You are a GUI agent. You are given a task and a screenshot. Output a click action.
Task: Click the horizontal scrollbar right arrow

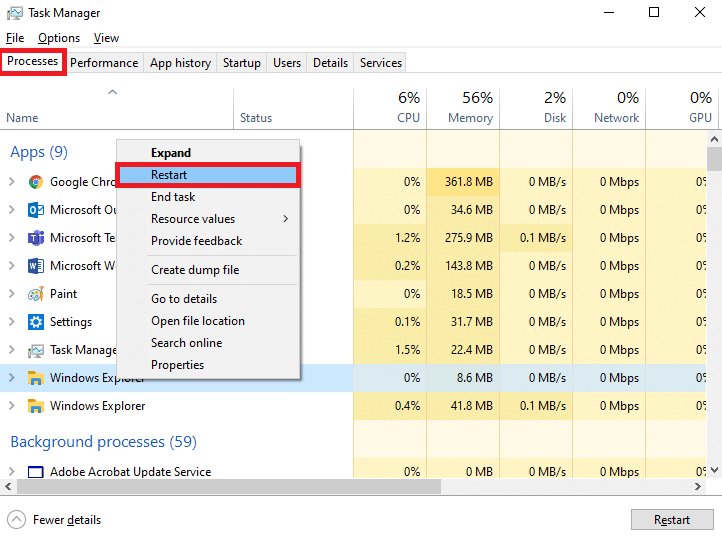698,486
